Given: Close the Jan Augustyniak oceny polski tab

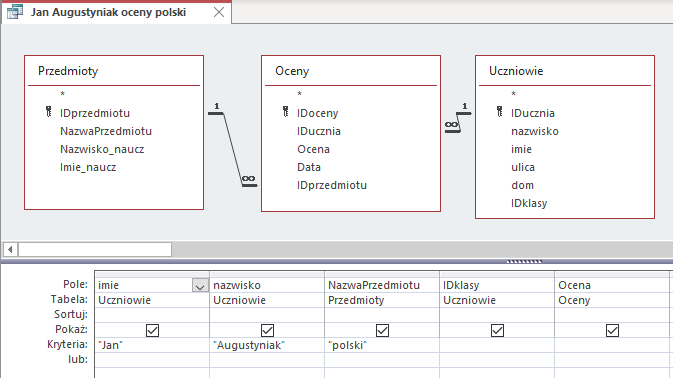Looking at the screenshot, I should (x=219, y=12).
